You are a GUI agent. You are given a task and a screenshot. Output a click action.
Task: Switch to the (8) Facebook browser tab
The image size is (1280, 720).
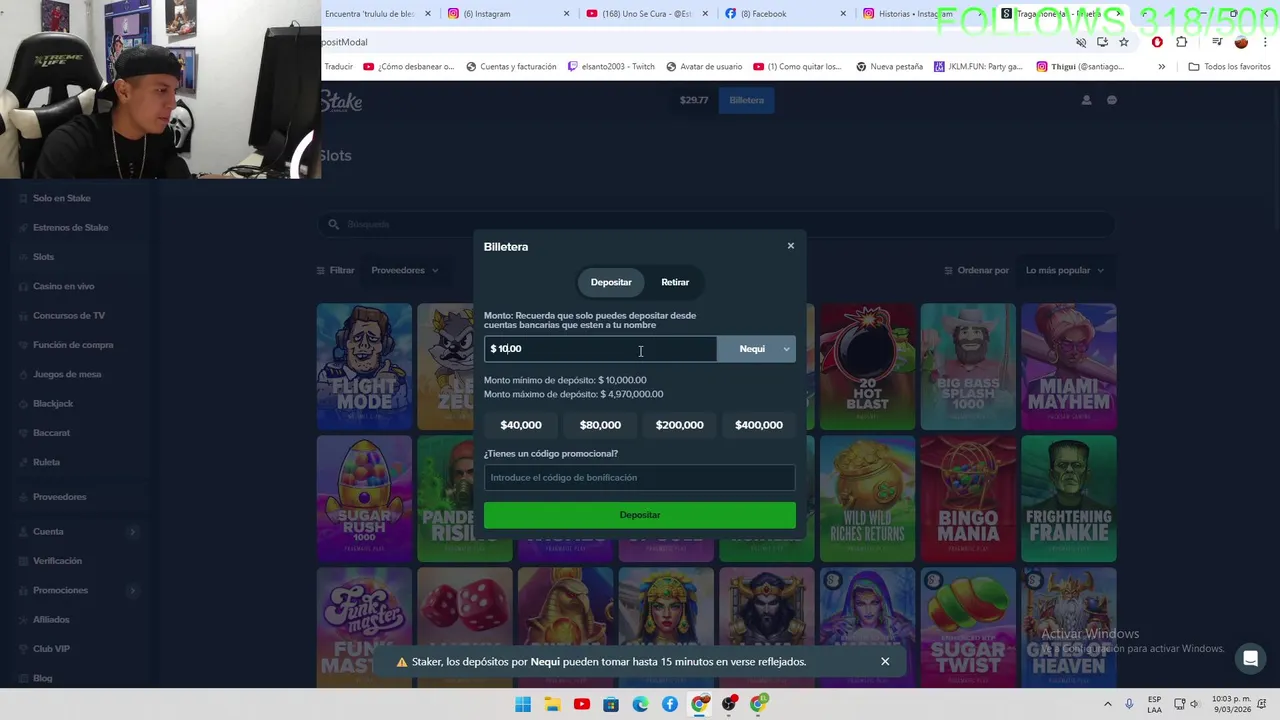click(785, 14)
